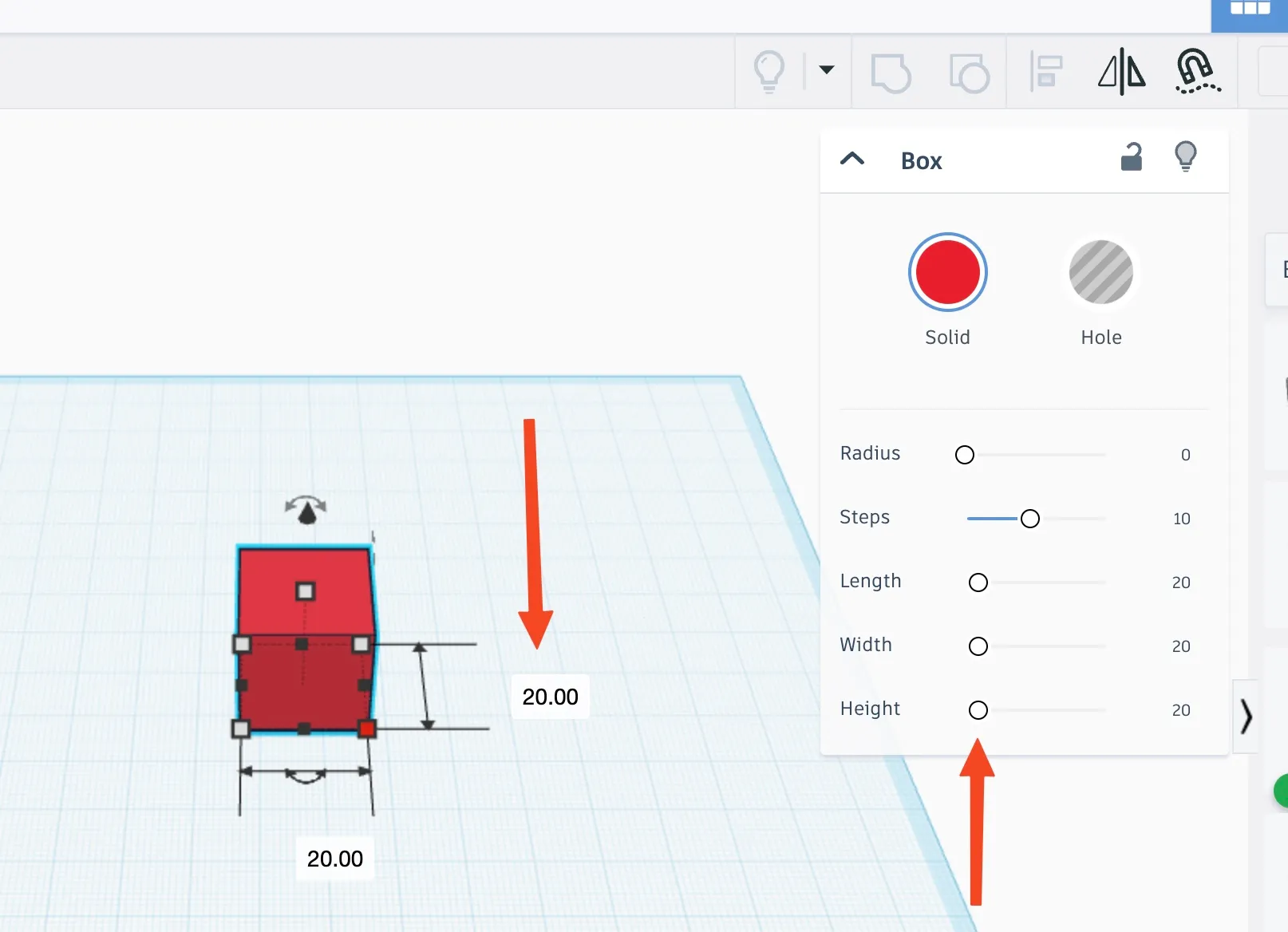Open the Align tool

pyautogui.click(x=1045, y=72)
